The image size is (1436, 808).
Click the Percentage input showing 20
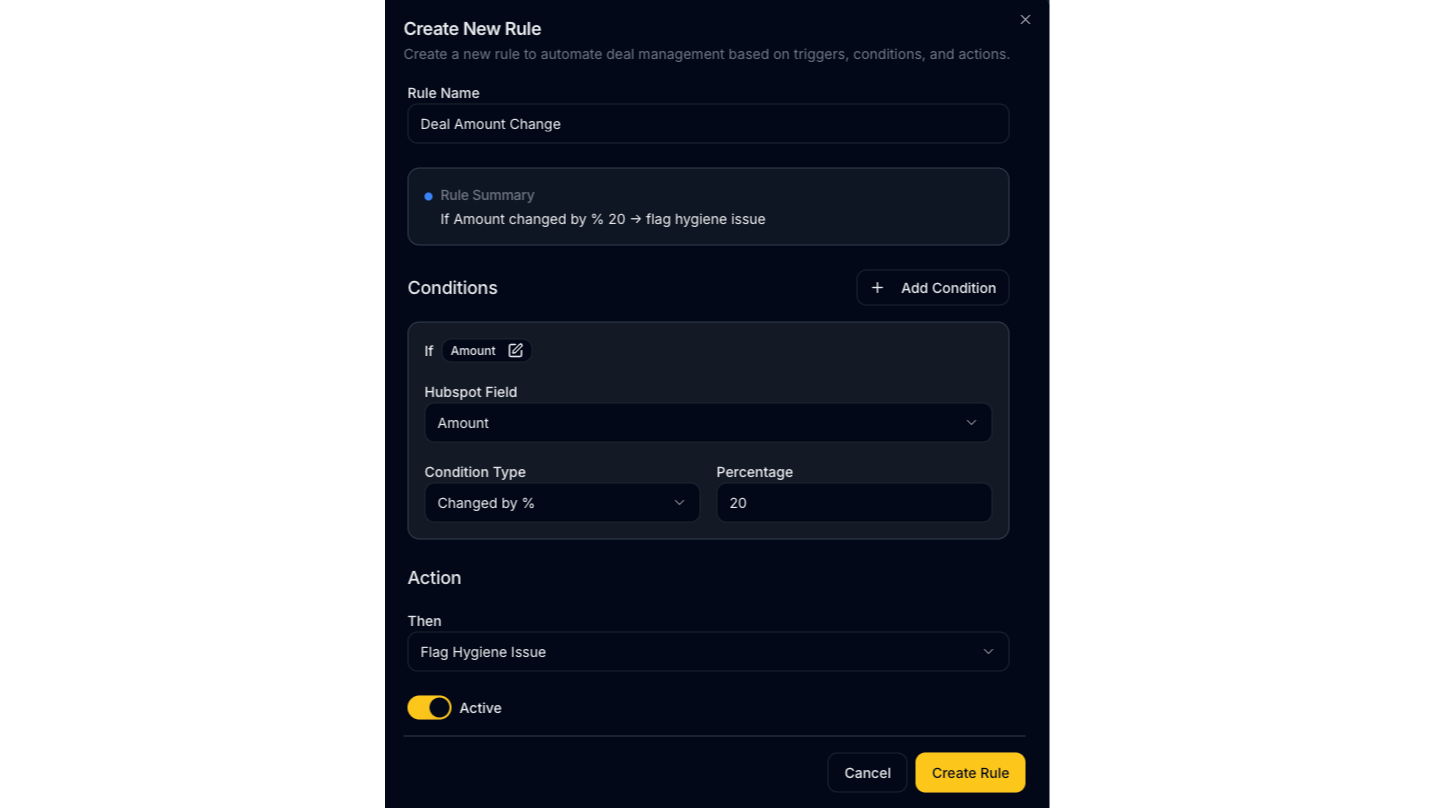pyautogui.click(x=853, y=503)
